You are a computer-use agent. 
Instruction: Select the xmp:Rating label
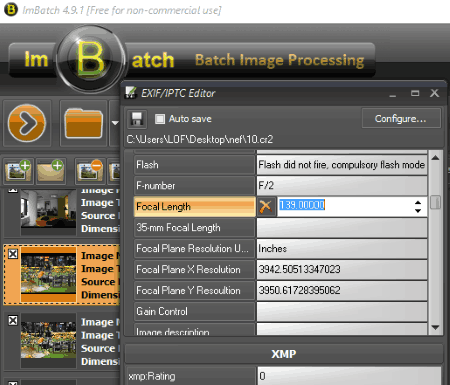pyautogui.click(x=190, y=376)
